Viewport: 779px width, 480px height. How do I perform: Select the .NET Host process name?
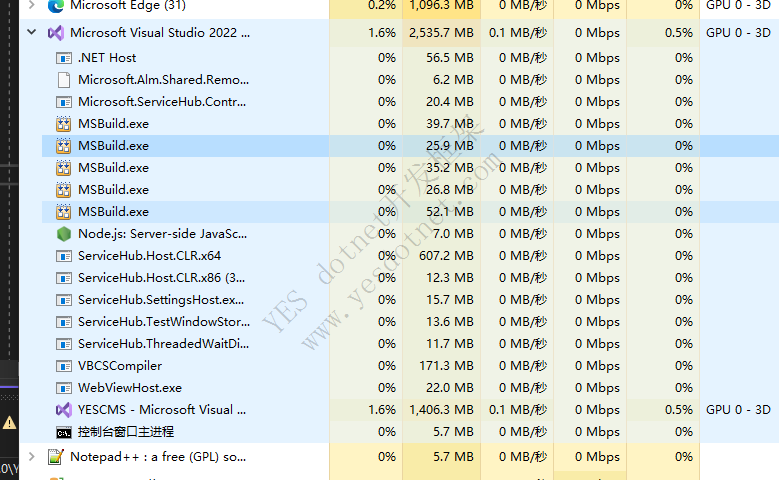[x=107, y=58]
